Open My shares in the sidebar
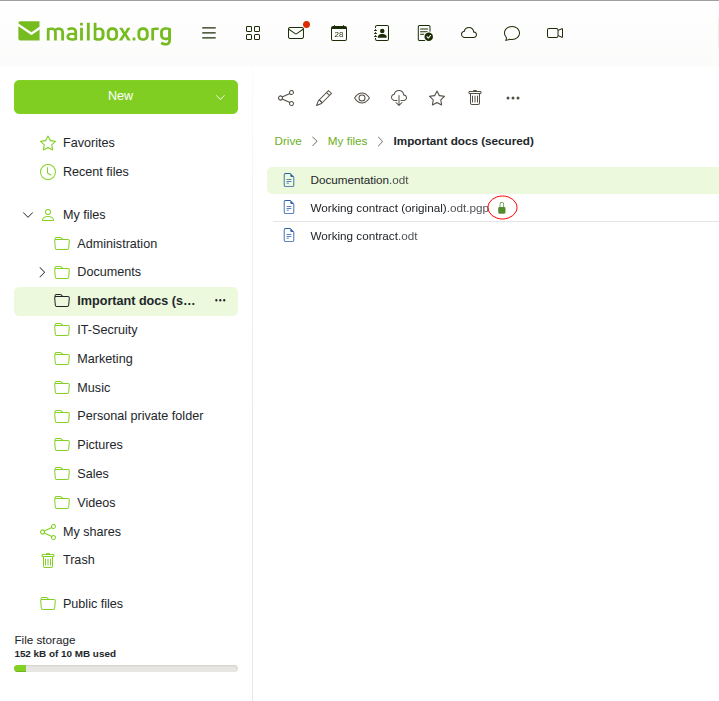Image resolution: width=719 pixels, height=701 pixels. [92, 532]
